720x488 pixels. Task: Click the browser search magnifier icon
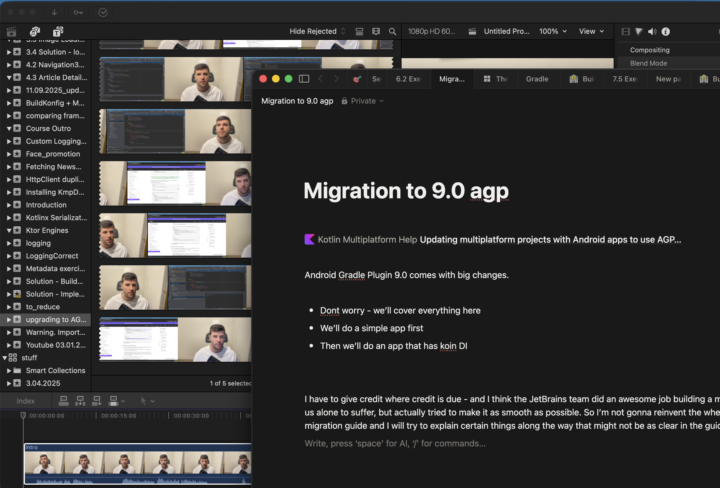[393, 31]
